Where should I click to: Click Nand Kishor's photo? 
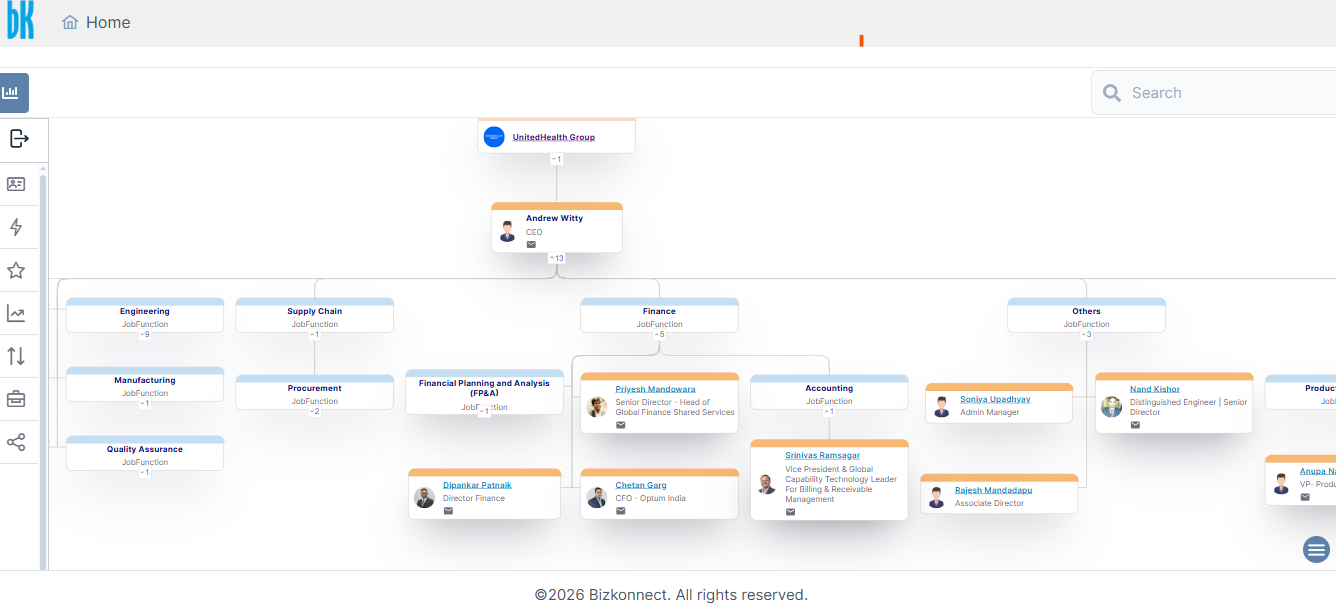(x=1112, y=406)
